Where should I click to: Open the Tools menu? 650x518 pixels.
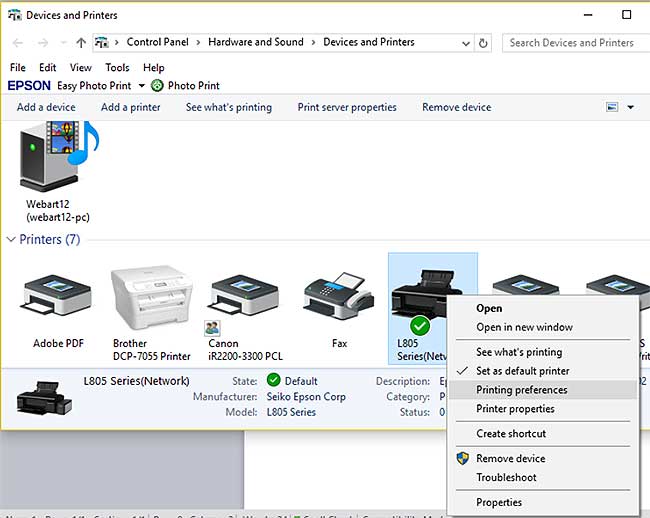[117, 68]
